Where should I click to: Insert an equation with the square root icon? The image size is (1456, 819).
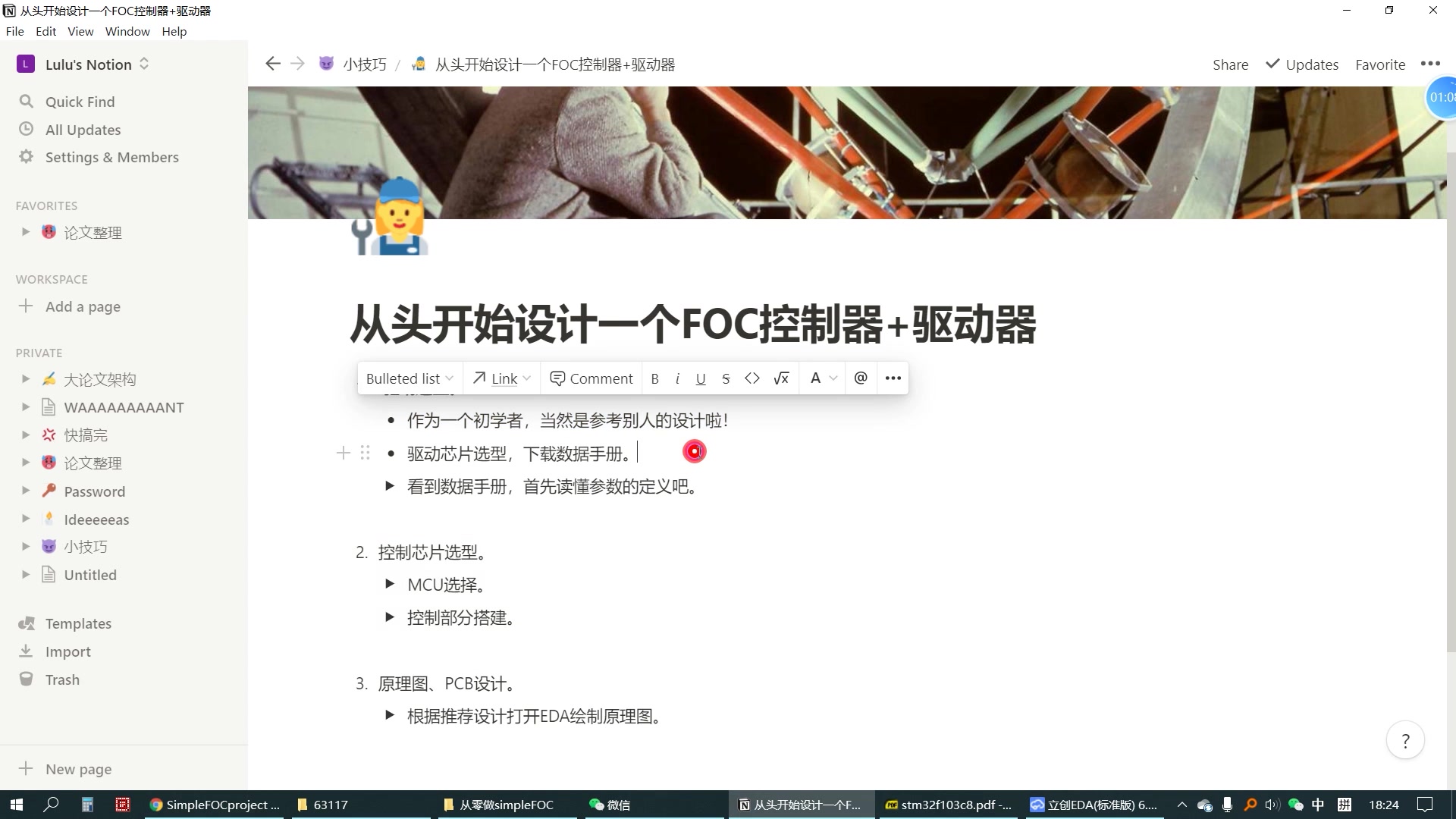tap(782, 378)
